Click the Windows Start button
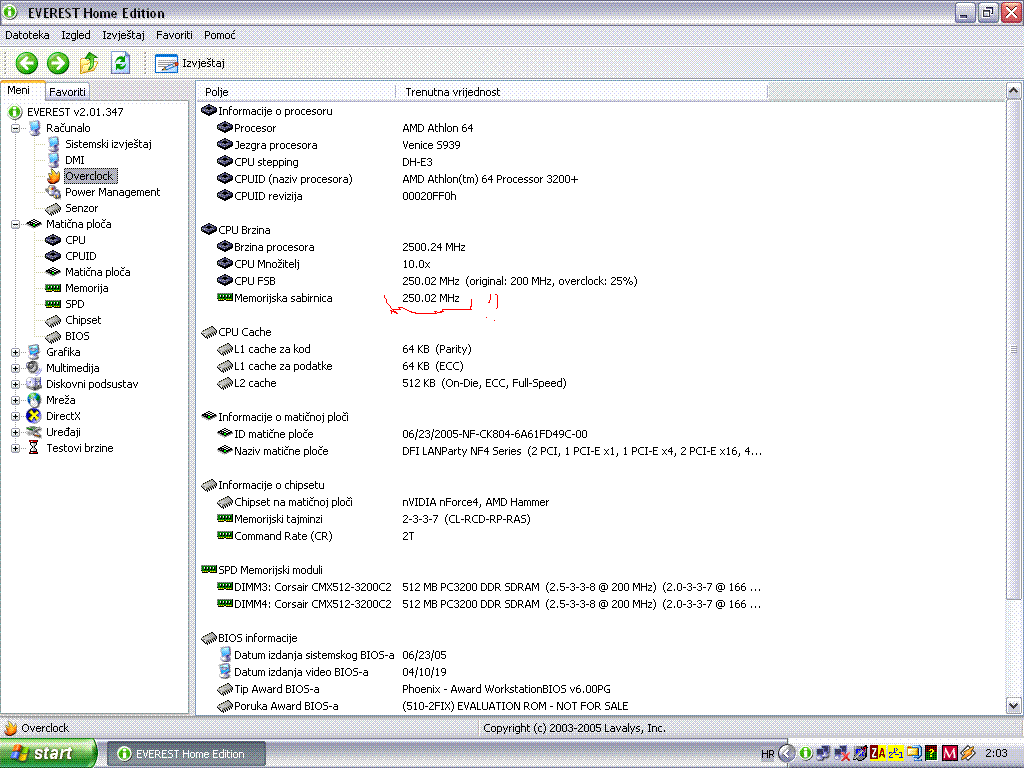This screenshot has height=768, width=1024. coord(49,753)
